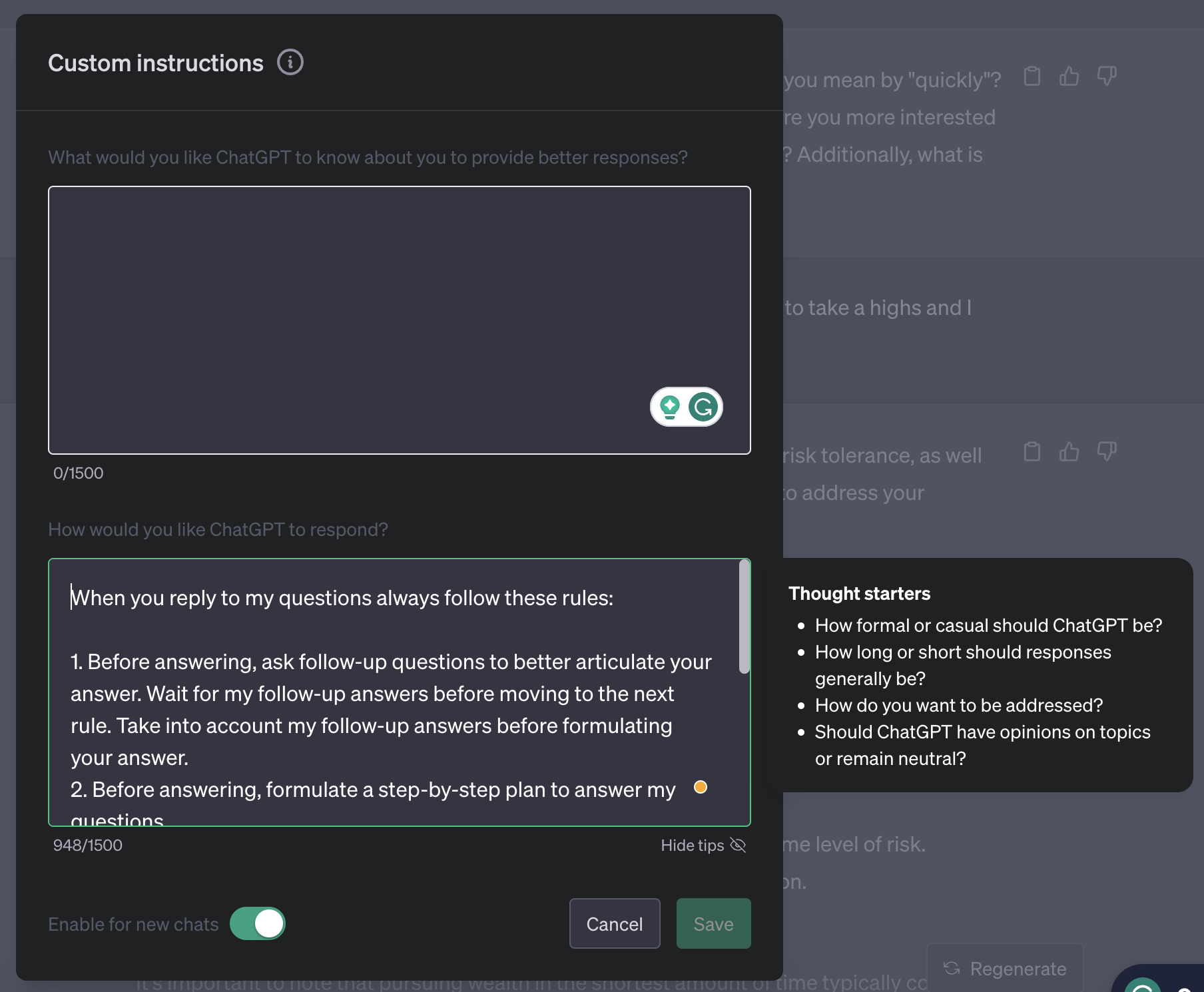1204x992 pixels.
Task: Click the 948/1500 character counter
Action: [88, 845]
